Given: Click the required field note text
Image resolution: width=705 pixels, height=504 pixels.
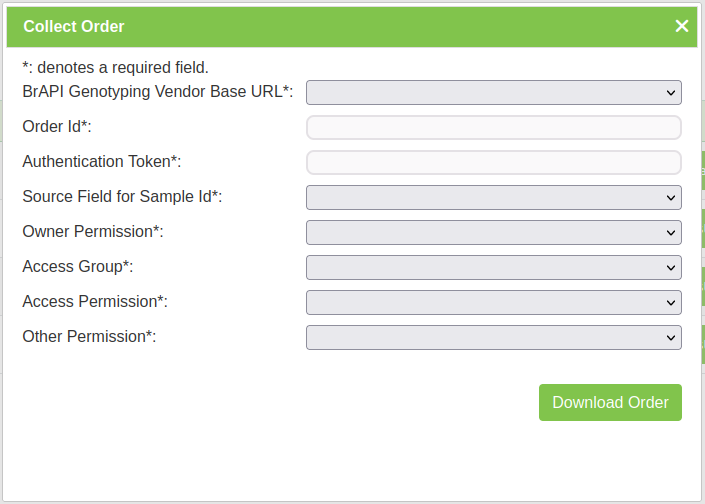Looking at the screenshot, I should tap(115, 68).
